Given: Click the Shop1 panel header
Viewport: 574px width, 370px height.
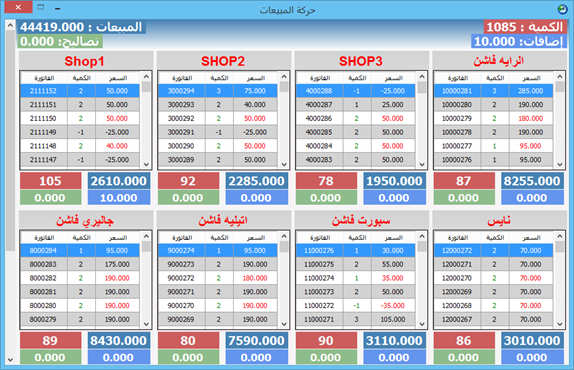Looking at the screenshot, I should coord(86,61).
